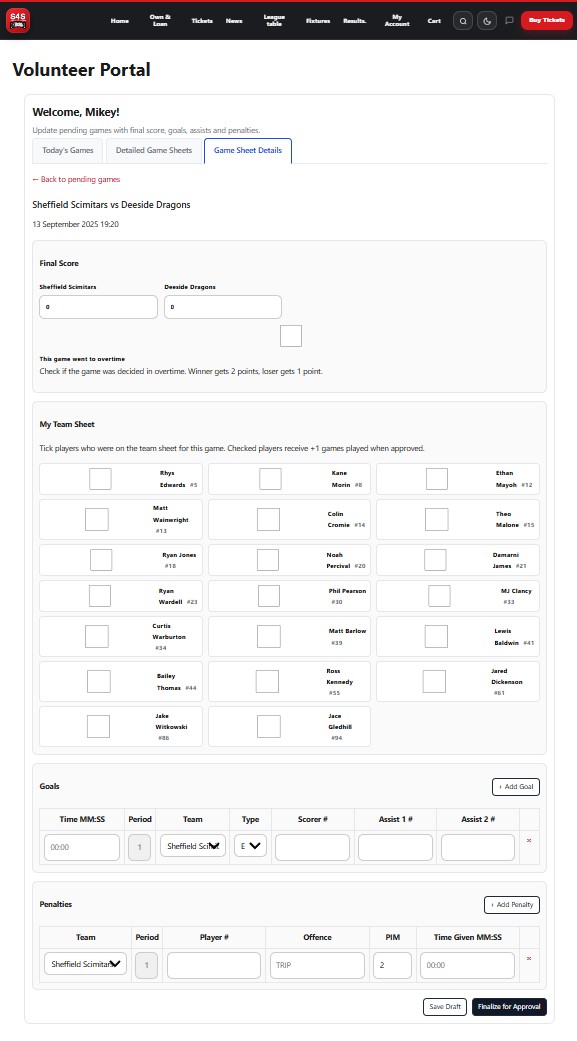
Task: Focus Assist 2 # field
Action: [x=477, y=847]
